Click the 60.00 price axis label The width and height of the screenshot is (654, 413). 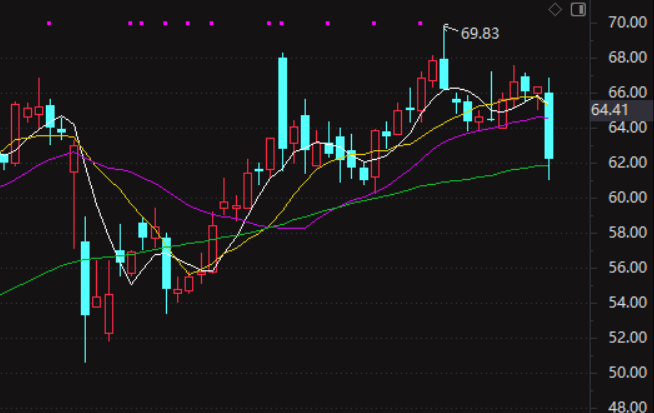pyautogui.click(x=627, y=197)
